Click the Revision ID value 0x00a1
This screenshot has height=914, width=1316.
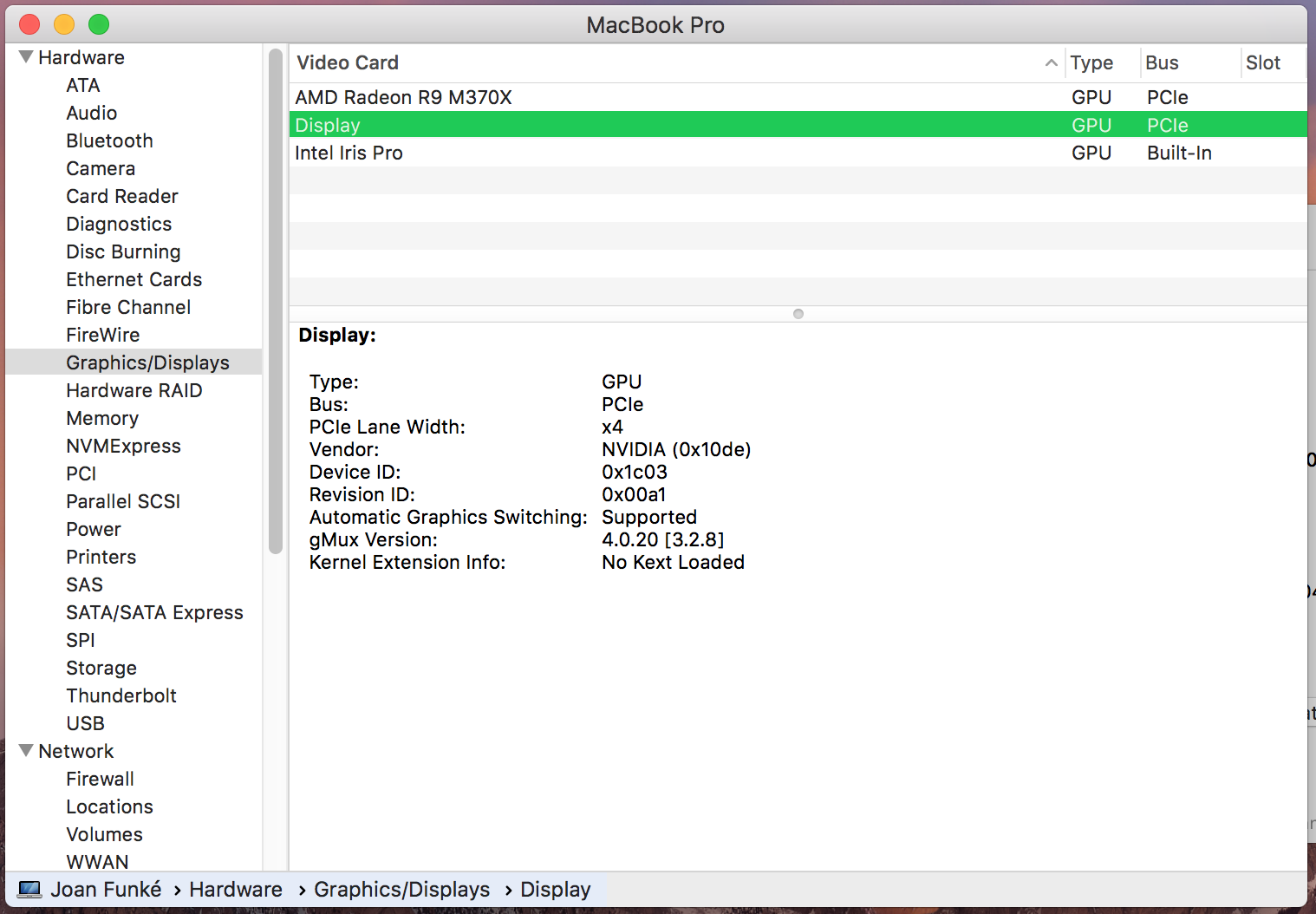[634, 494]
